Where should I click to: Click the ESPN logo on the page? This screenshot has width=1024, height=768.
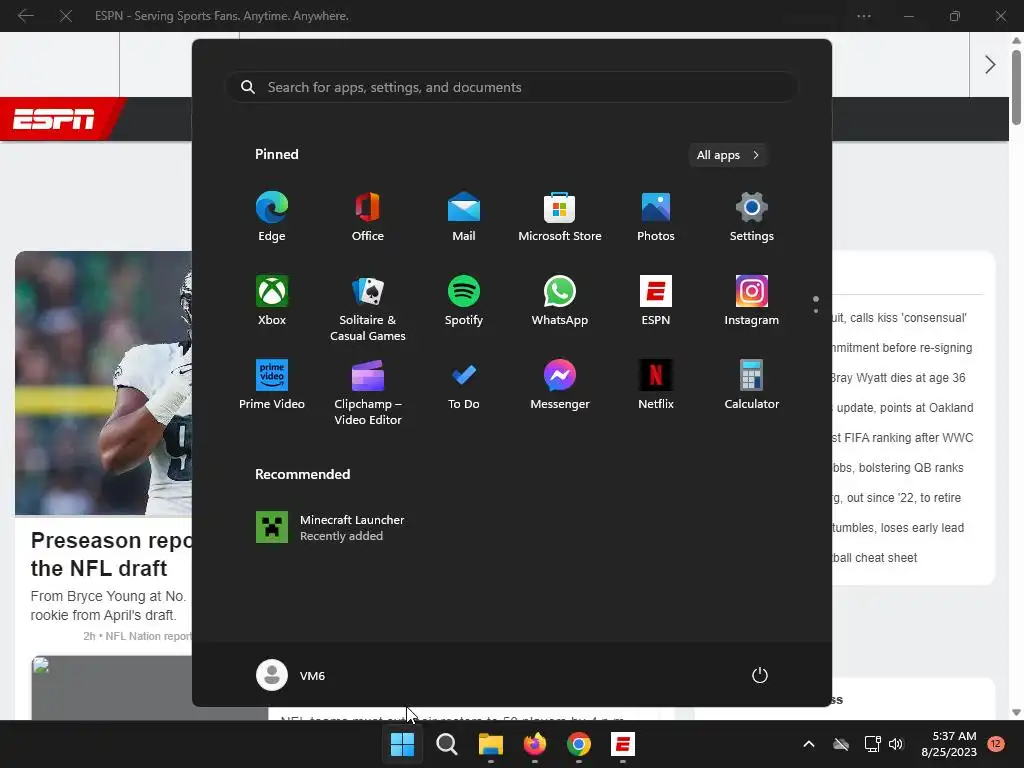pyautogui.click(x=54, y=119)
